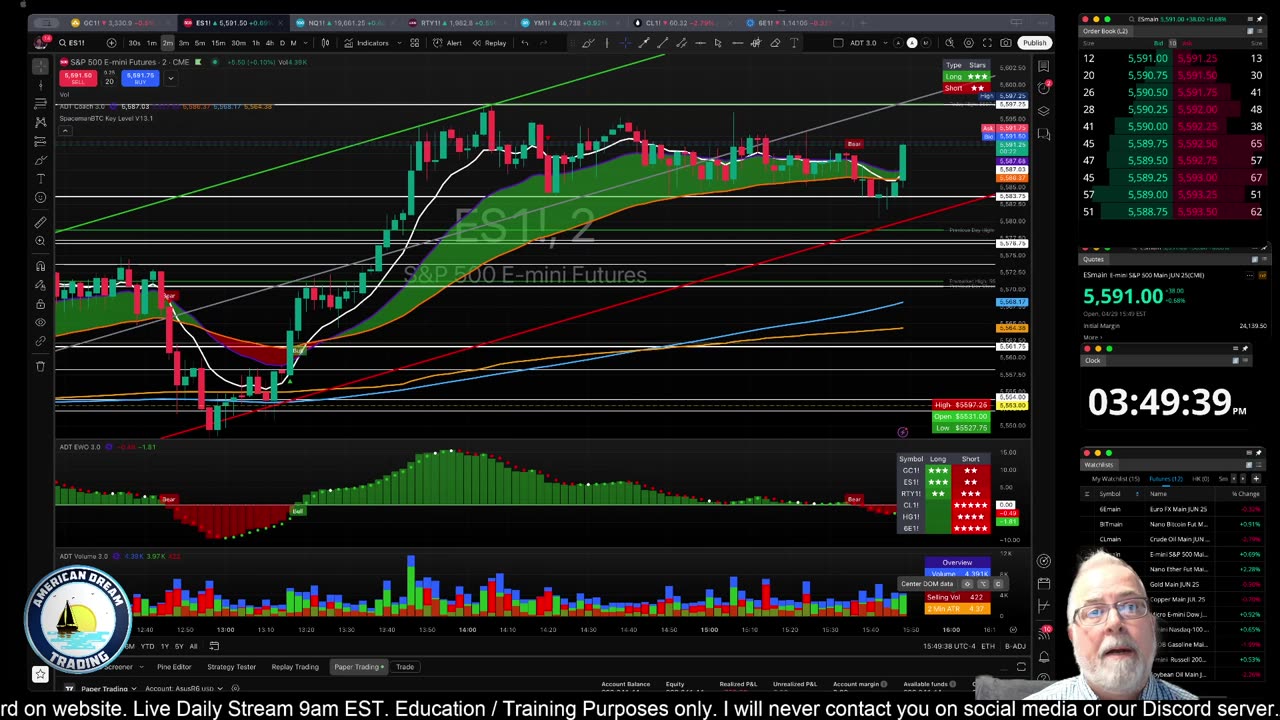Enter fullscreen mode icon
The width and height of the screenshot is (1280, 720).
[987, 43]
